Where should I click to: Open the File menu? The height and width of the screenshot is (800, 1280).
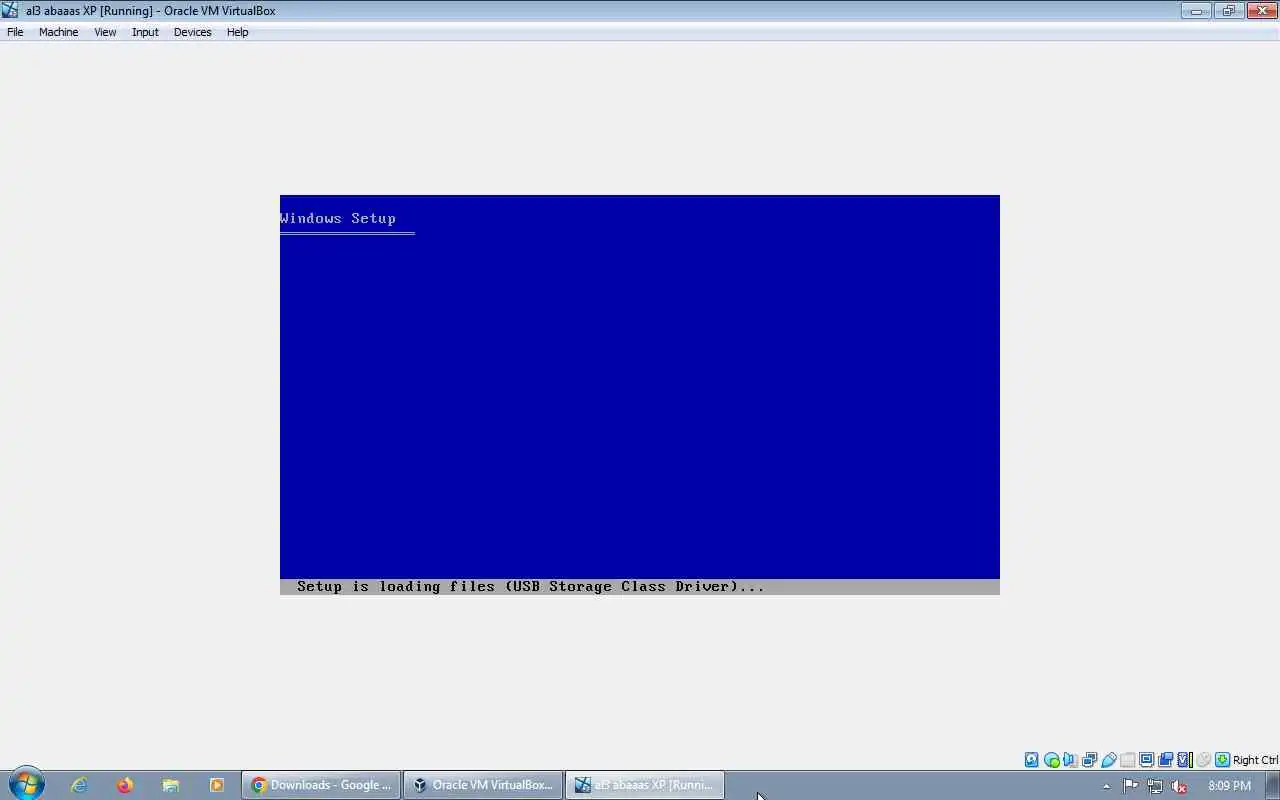tap(15, 32)
